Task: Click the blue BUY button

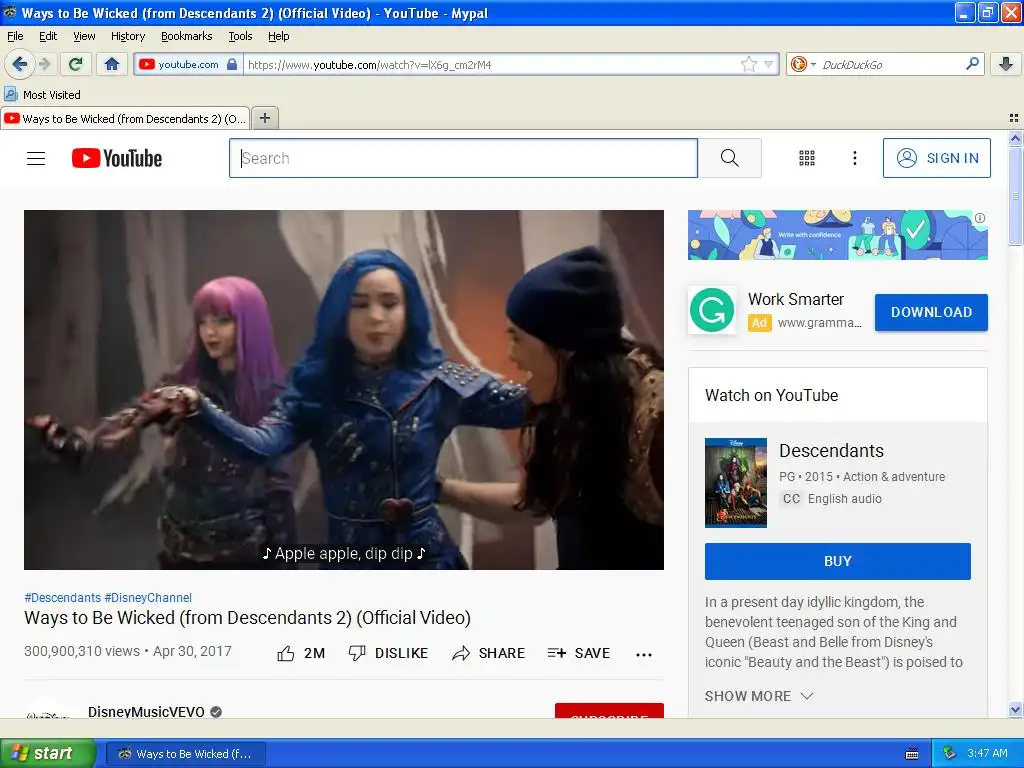Action: coord(837,561)
